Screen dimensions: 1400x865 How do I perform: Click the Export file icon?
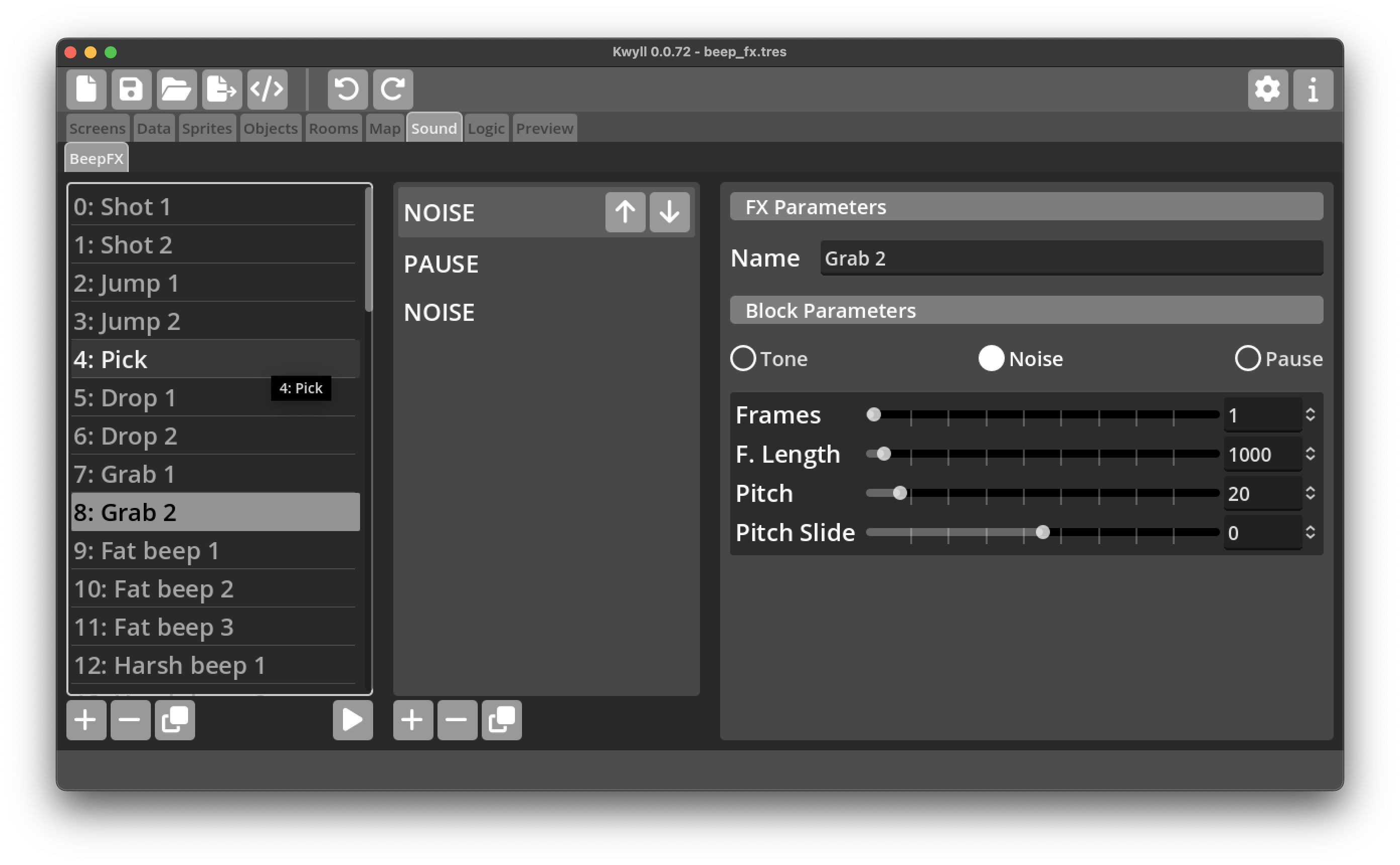coord(221,89)
